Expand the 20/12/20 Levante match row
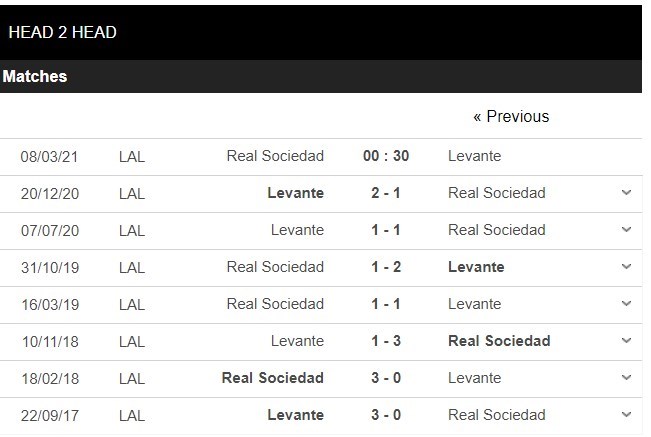This screenshot has width=651, height=437. tap(626, 193)
